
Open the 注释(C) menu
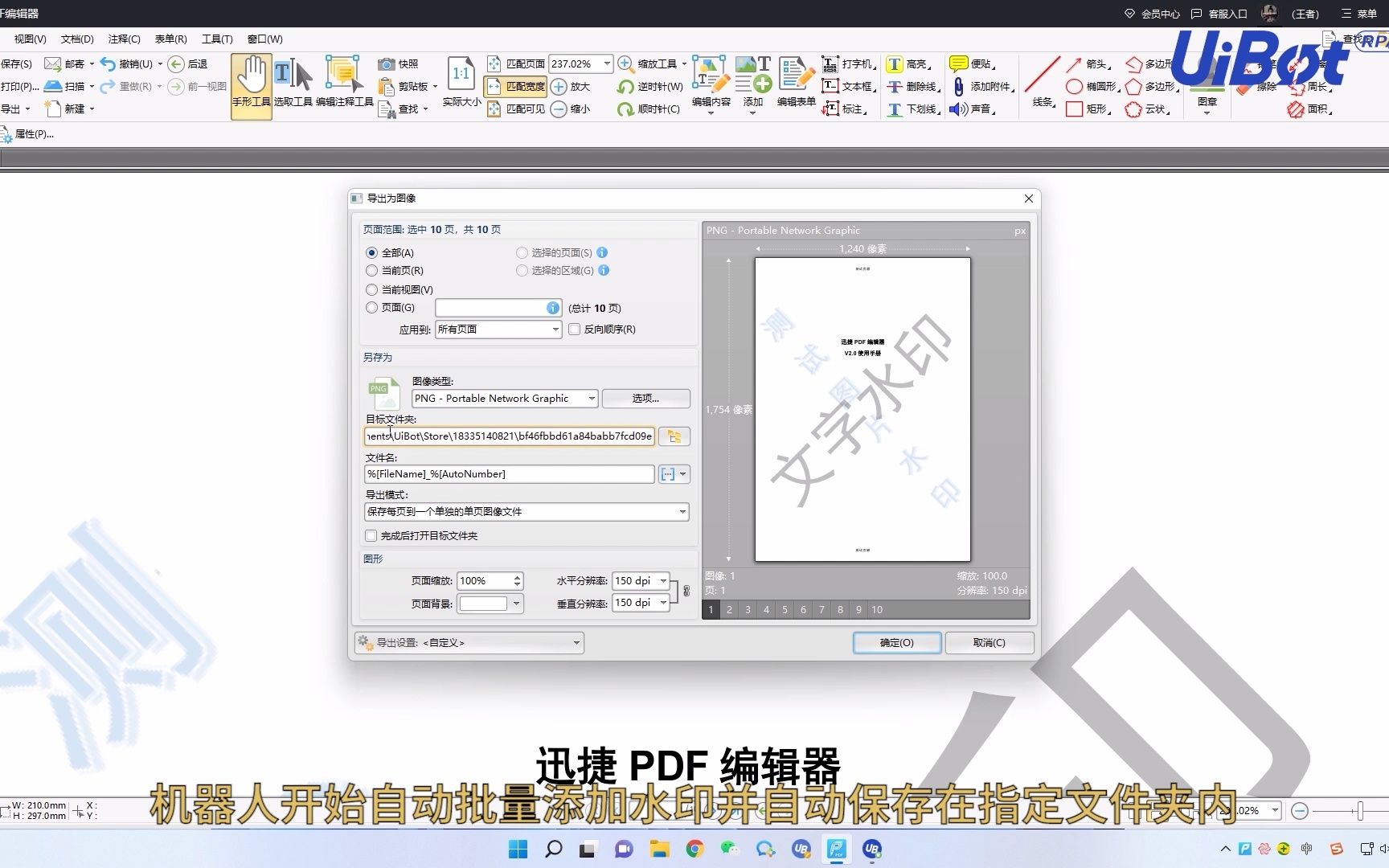click(x=125, y=39)
